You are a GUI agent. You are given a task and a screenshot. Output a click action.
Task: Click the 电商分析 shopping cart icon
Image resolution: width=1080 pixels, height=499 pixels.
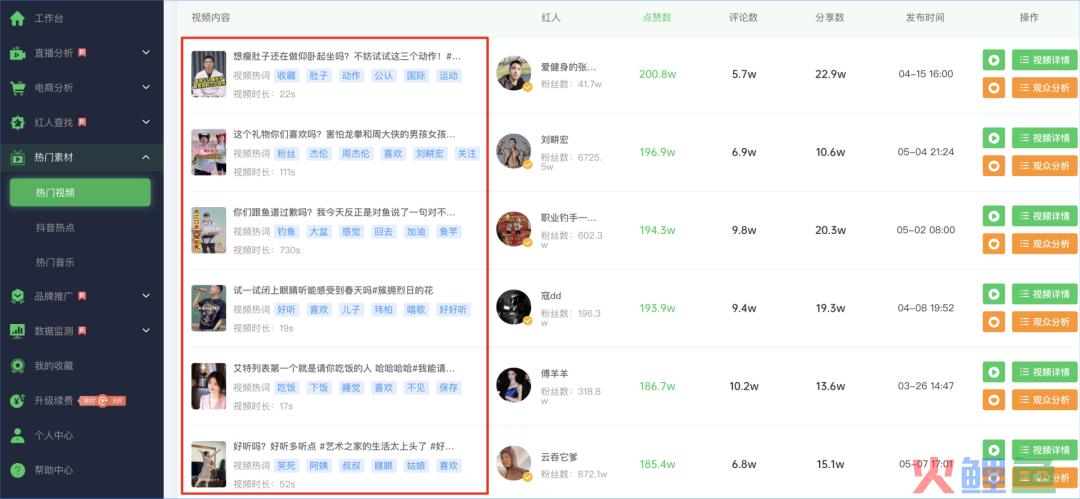point(17,88)
